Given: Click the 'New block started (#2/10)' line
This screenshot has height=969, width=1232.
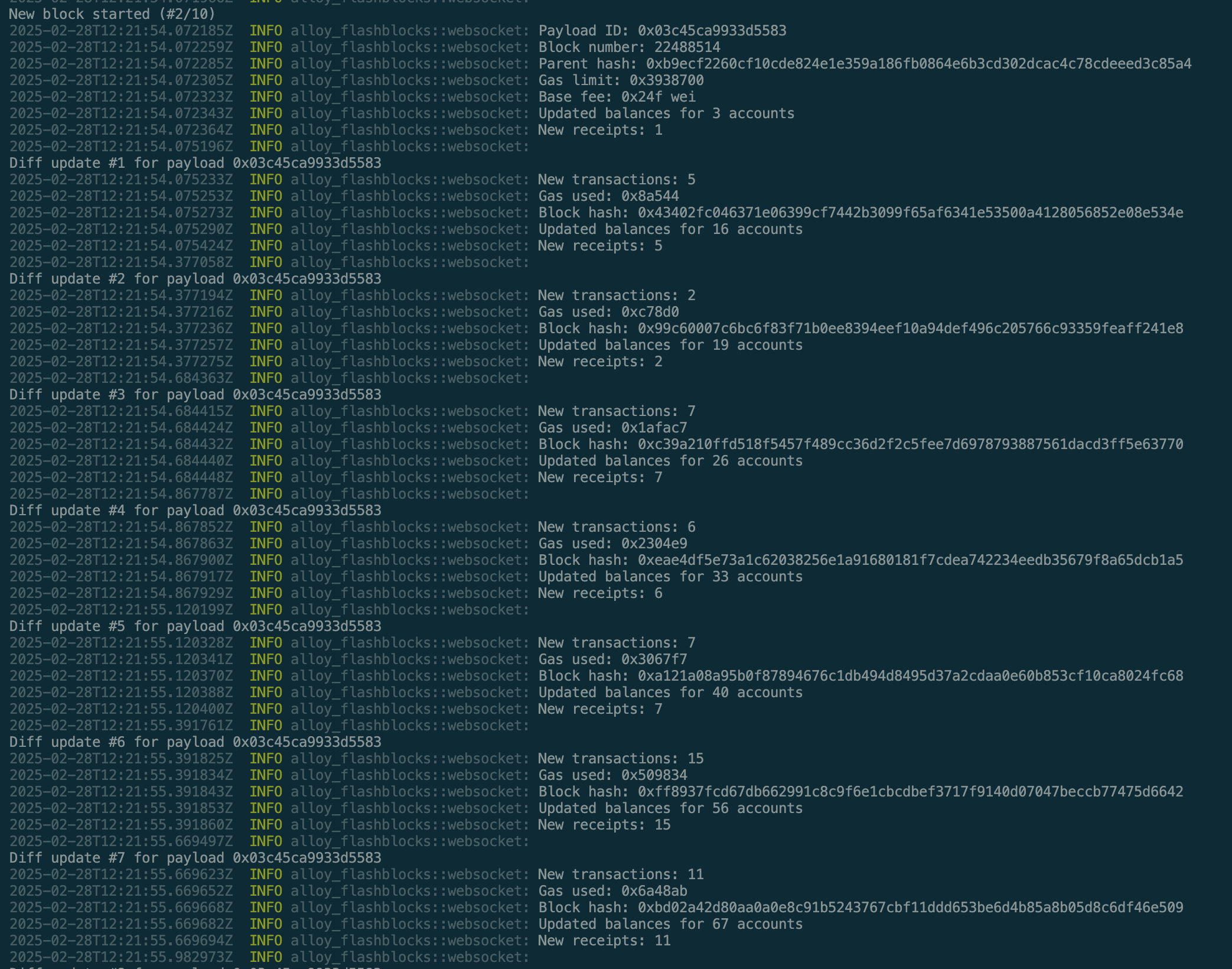Looking at the screenshot, I should point(112,14).
